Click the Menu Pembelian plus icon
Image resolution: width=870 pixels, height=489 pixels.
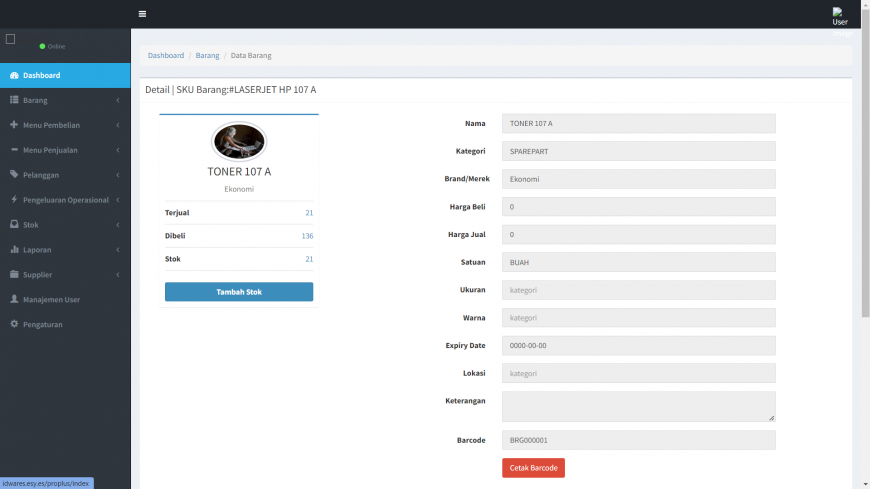pos(14,125)
